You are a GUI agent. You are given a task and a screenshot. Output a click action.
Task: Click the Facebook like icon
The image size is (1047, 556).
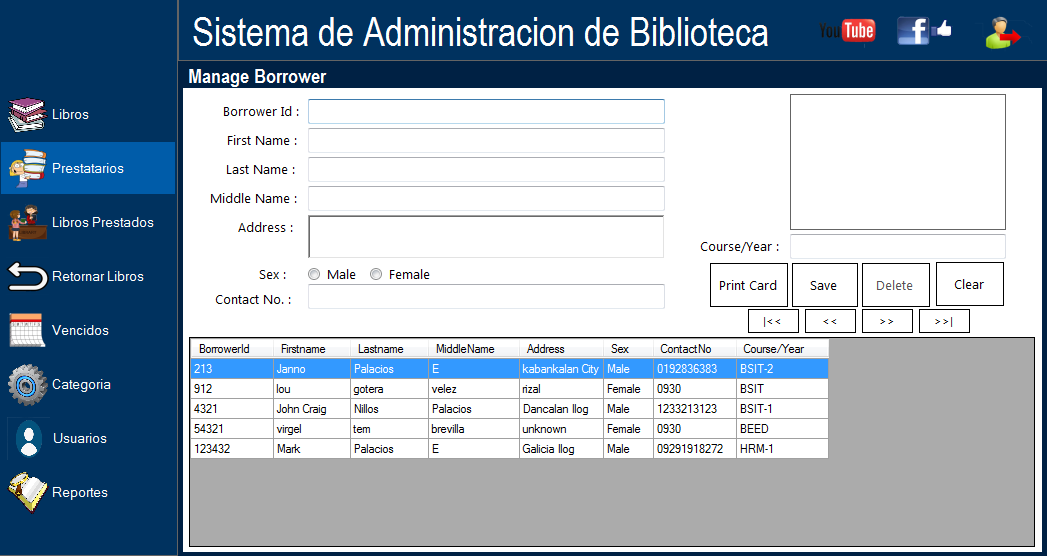click(x=923, y=31)
